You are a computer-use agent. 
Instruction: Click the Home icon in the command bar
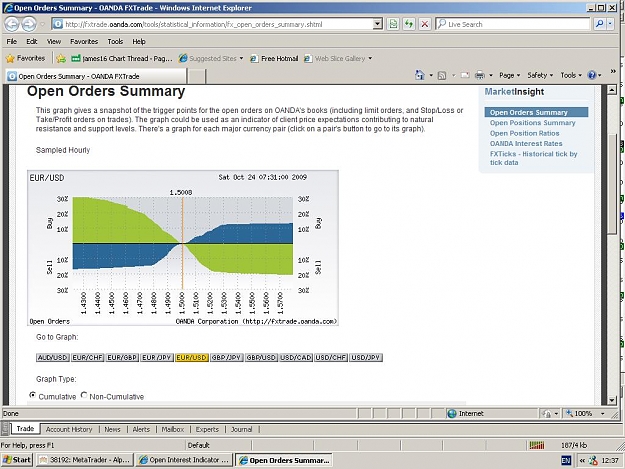419,75
